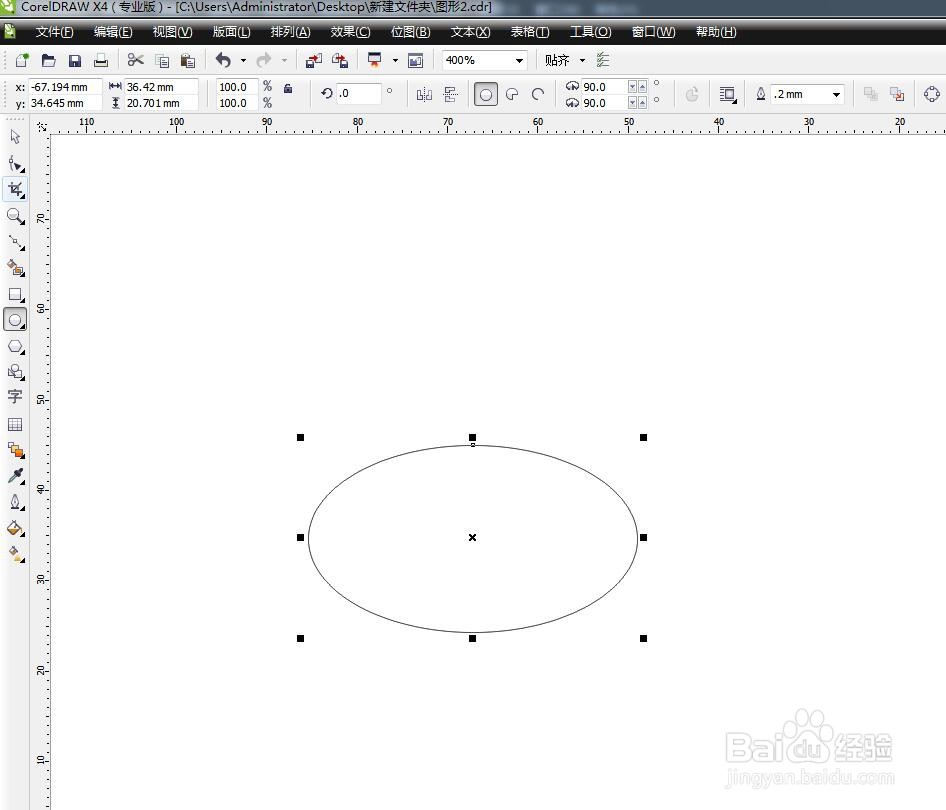
Task: Mirror the object horizontally
Action: pos(424,94)
